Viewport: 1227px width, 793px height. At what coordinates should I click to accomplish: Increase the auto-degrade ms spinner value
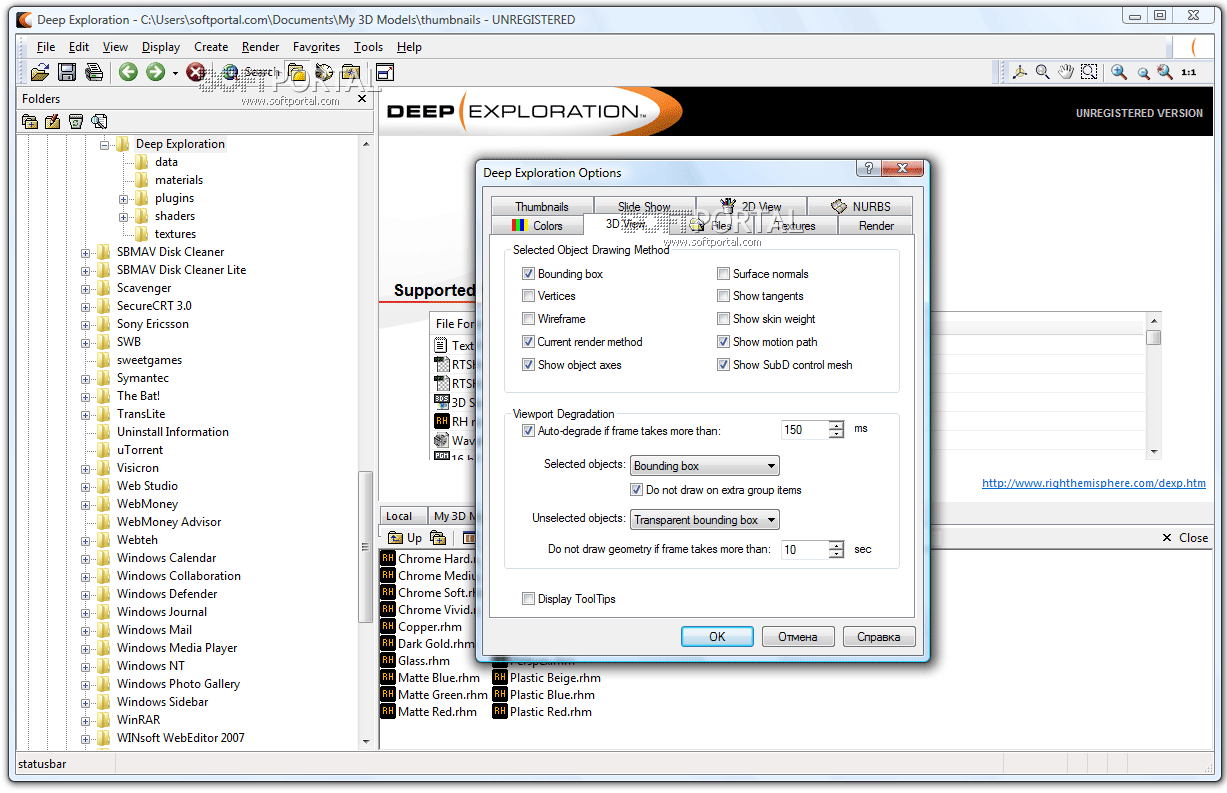pos(837,425)
